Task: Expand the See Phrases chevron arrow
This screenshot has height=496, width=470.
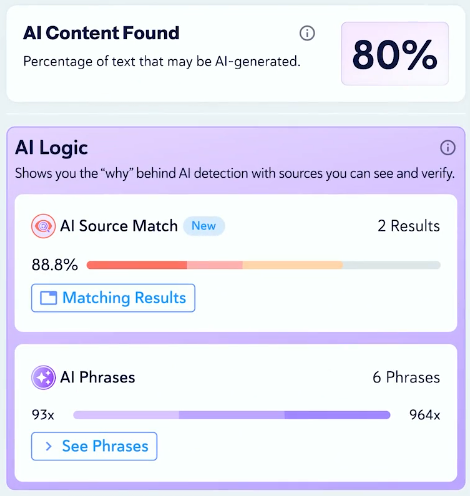Action: 49,446
